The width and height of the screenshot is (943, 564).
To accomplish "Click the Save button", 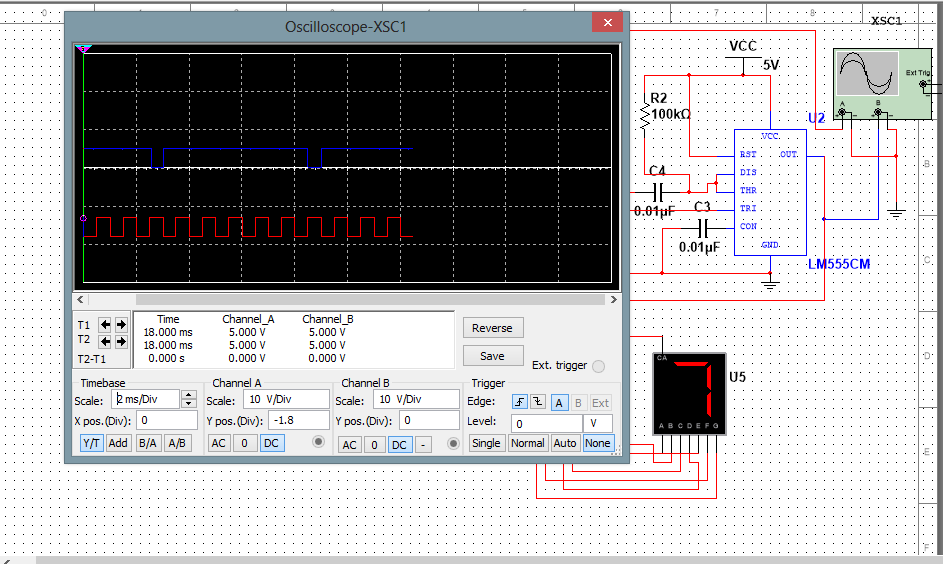I will (493, 356).
